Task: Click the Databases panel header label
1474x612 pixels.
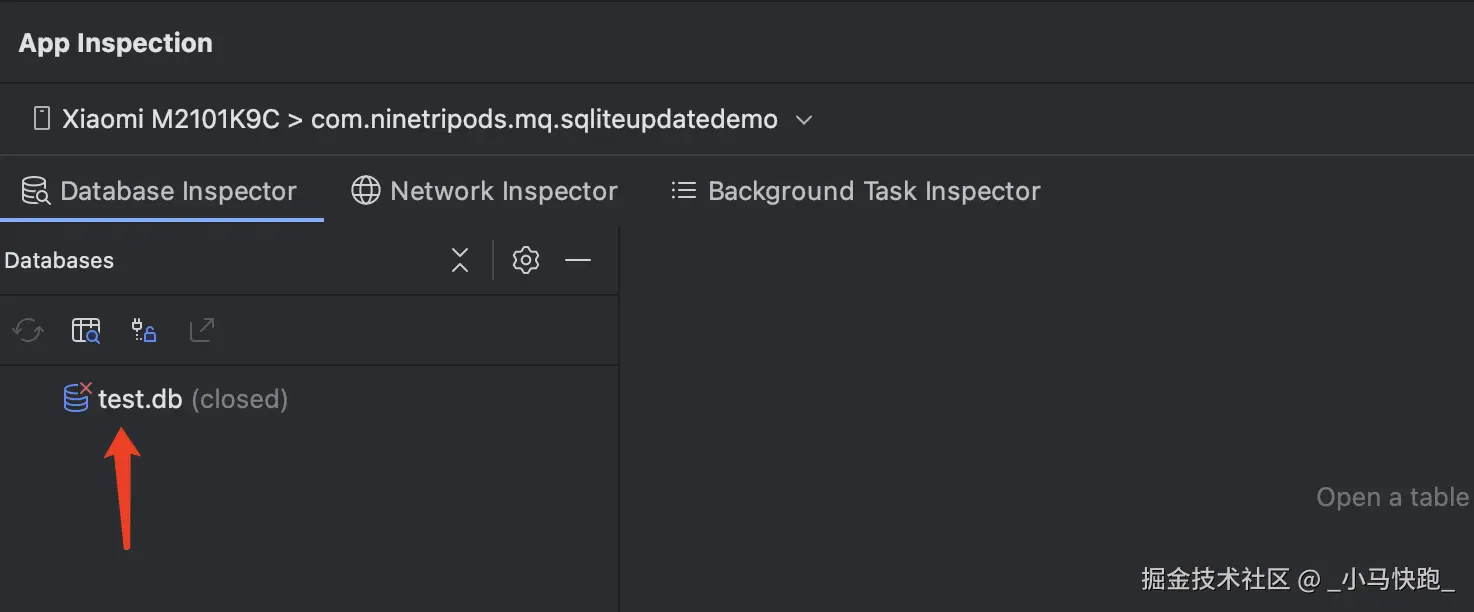Action: (x=59, y=261)
